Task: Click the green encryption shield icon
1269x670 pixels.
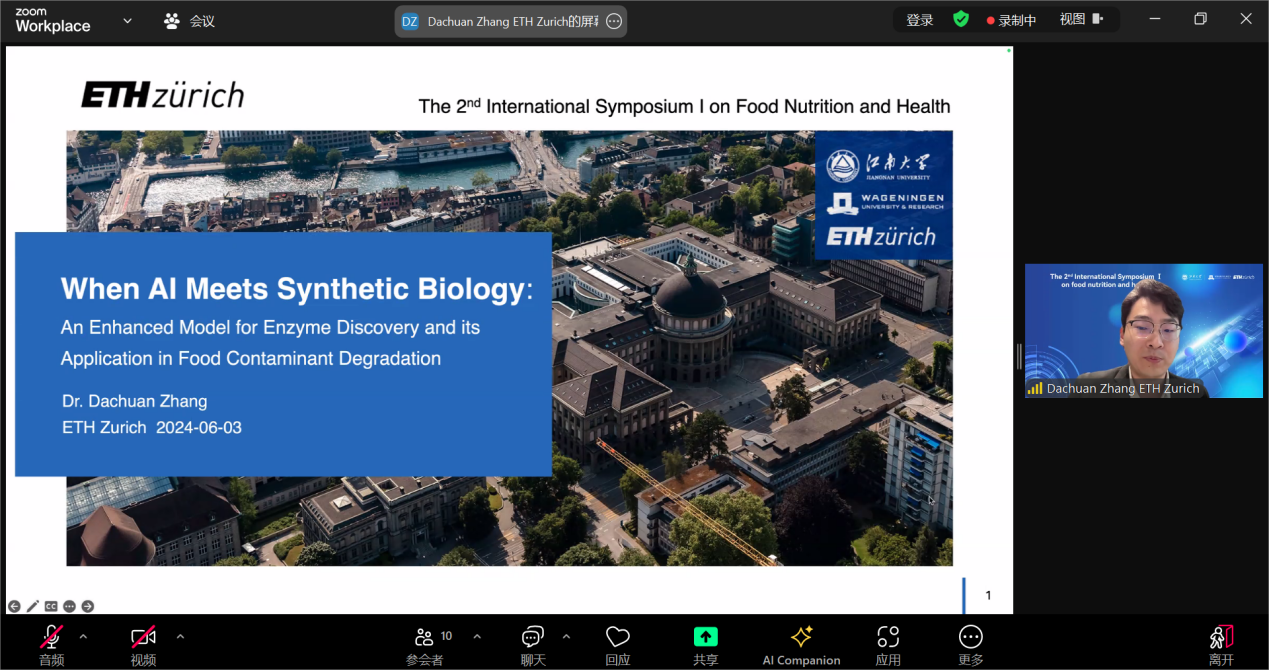Action: pos(961,19)
